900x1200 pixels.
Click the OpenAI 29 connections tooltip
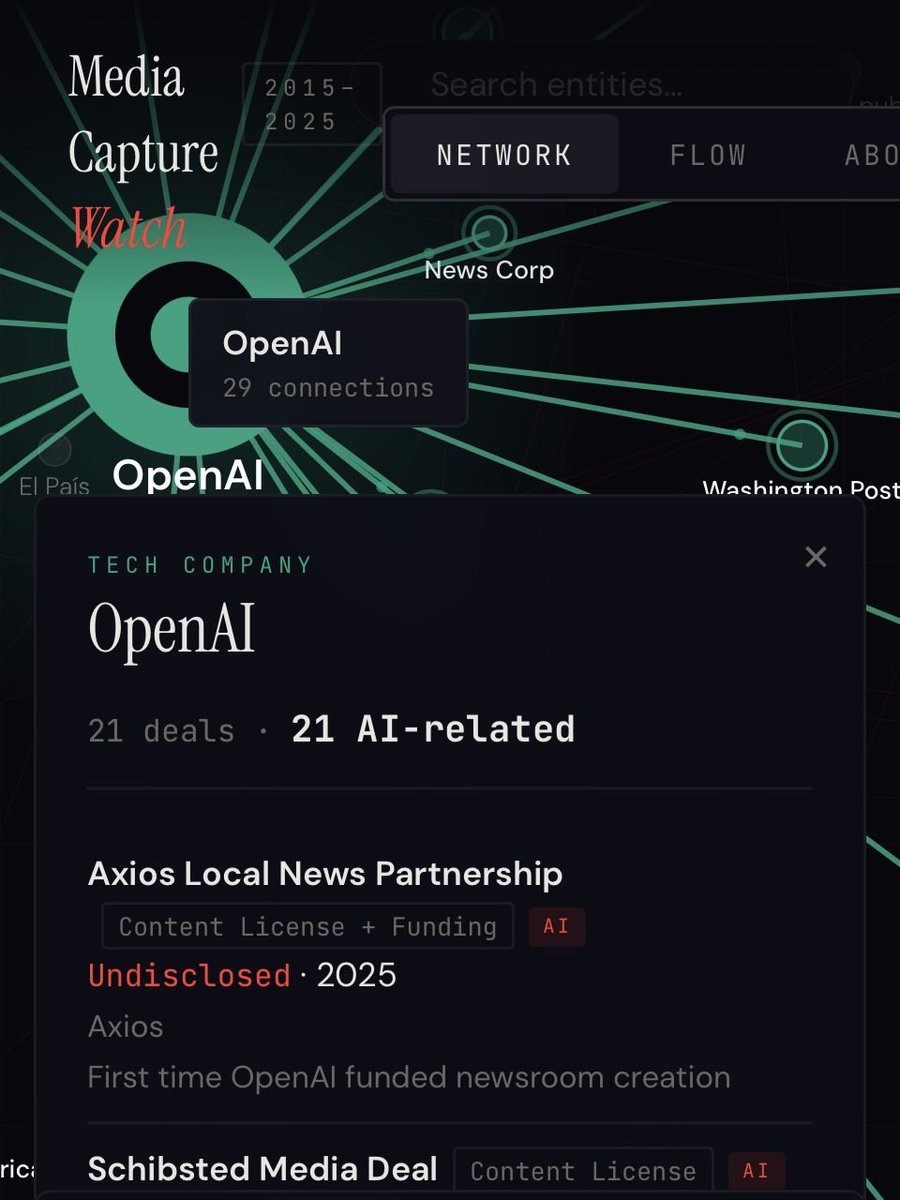coord(328,363)
